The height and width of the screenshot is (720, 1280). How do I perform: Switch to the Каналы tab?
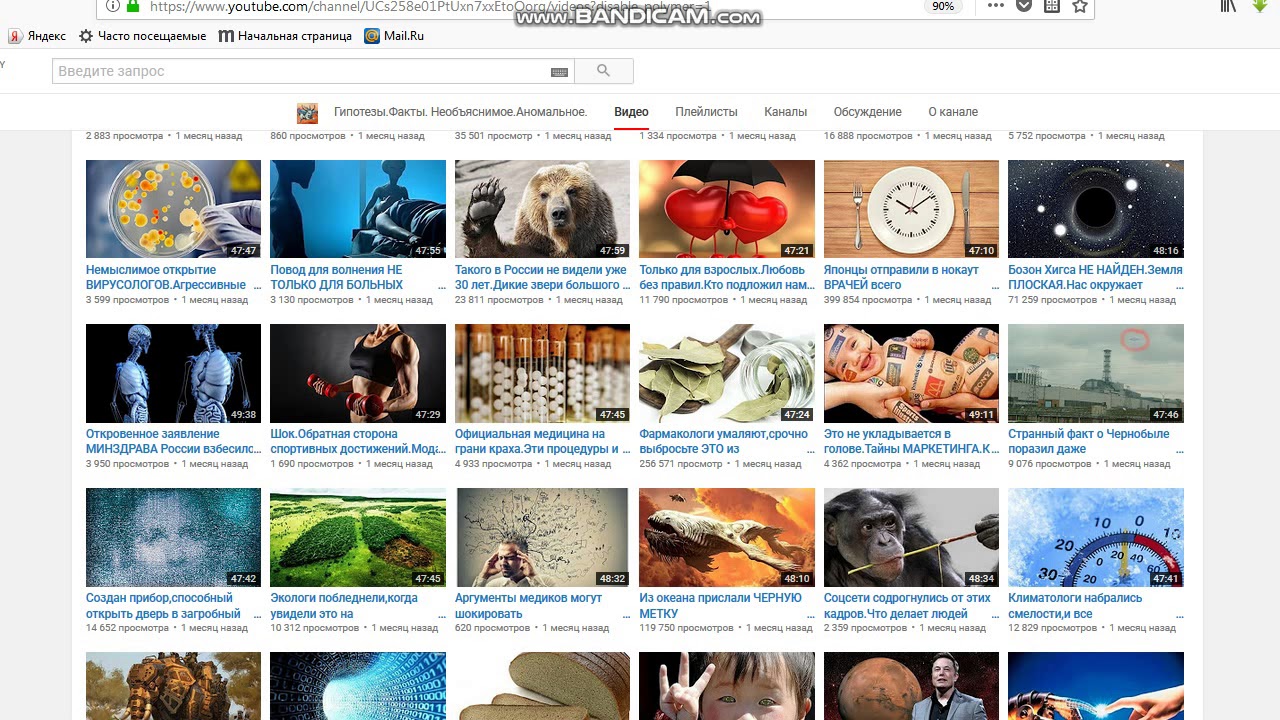pos(785,112)
